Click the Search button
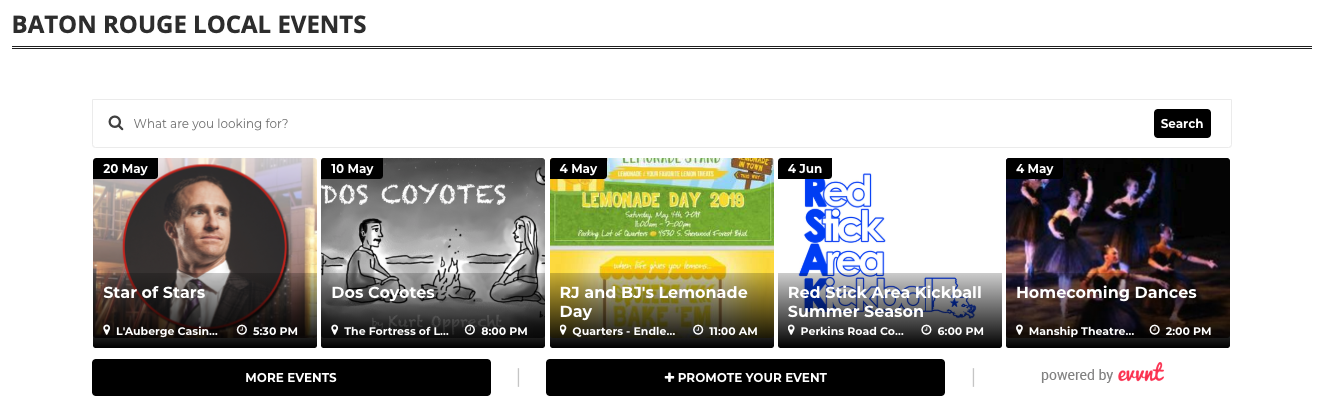This screenshot has height=414, width=1319. (1182, 124)
